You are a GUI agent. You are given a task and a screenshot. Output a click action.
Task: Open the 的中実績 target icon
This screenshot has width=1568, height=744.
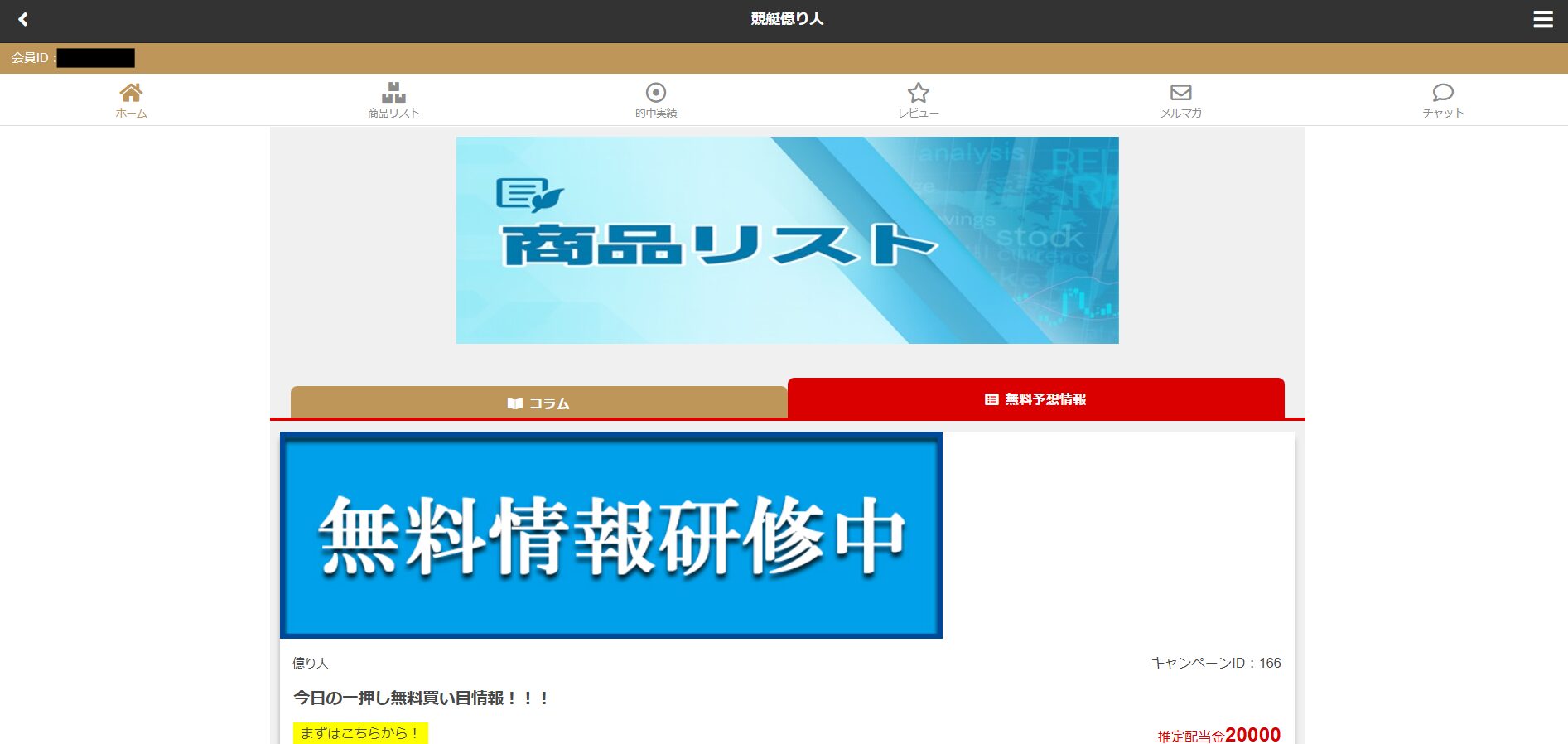click(x=655, y=93)
